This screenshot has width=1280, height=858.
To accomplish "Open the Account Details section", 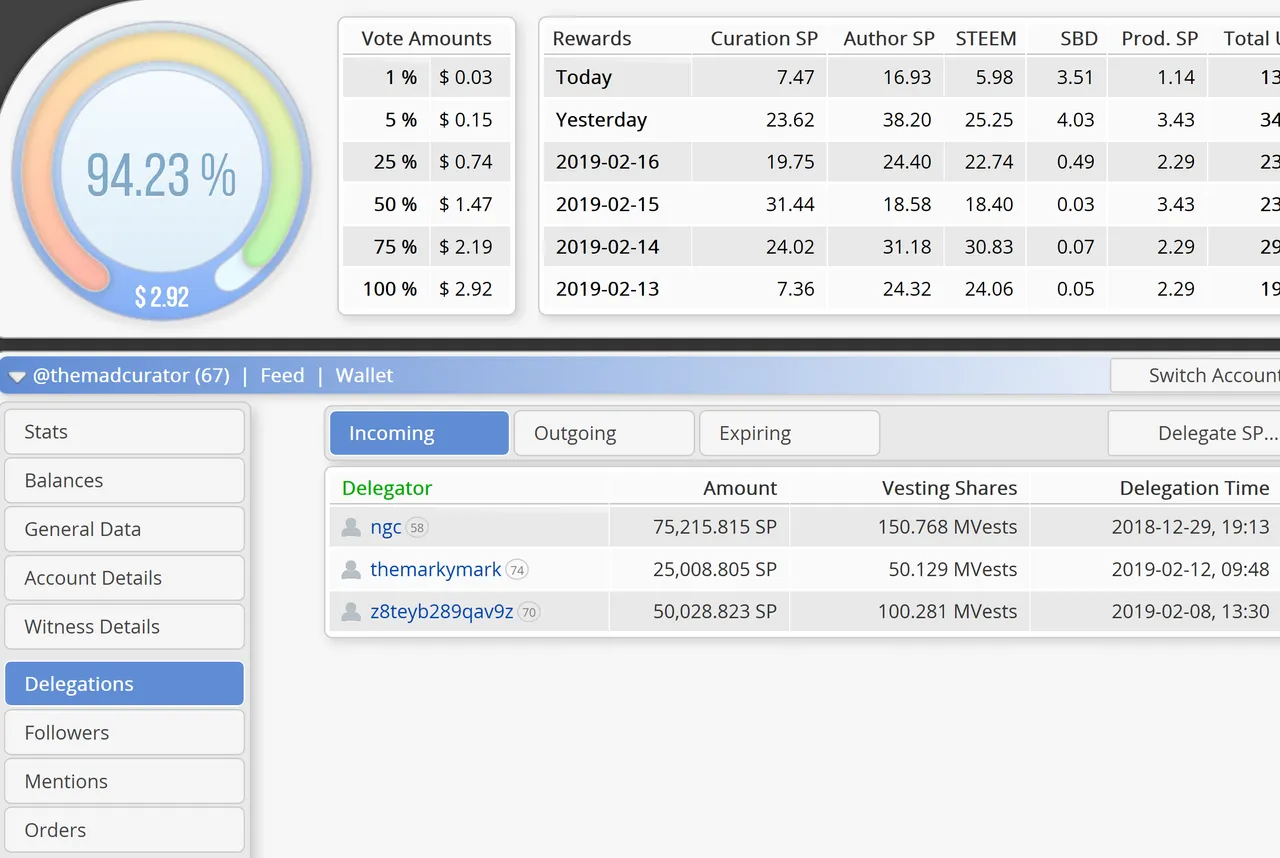I will click(125, 578).
